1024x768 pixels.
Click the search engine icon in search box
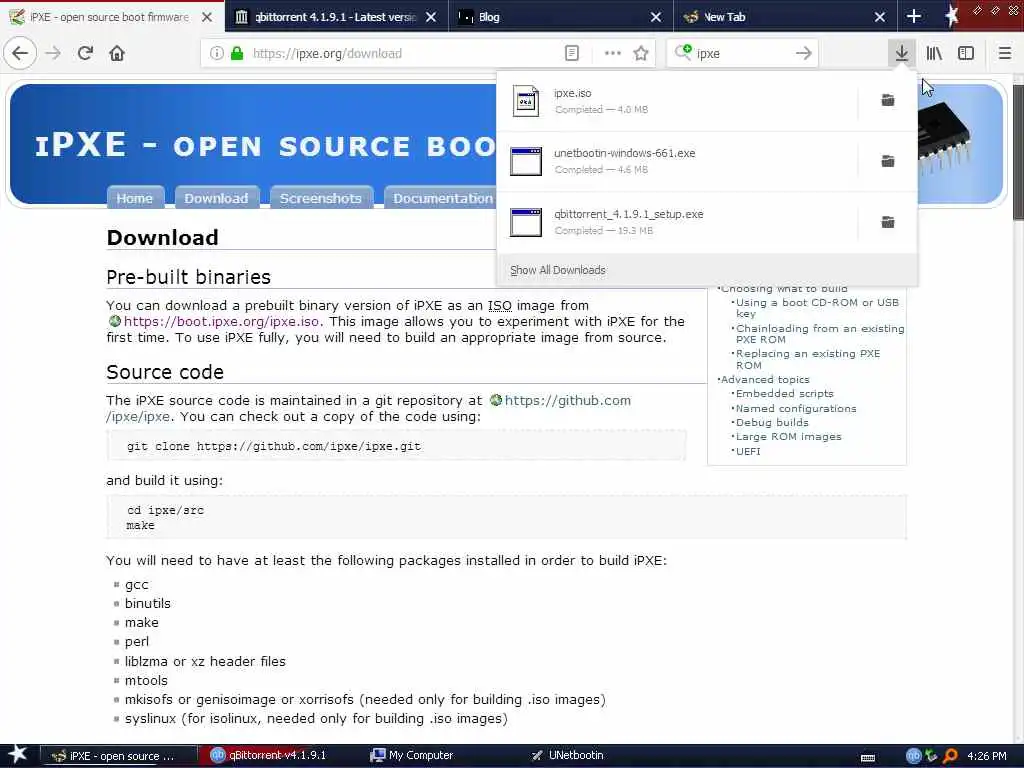[x=683, y=52]
